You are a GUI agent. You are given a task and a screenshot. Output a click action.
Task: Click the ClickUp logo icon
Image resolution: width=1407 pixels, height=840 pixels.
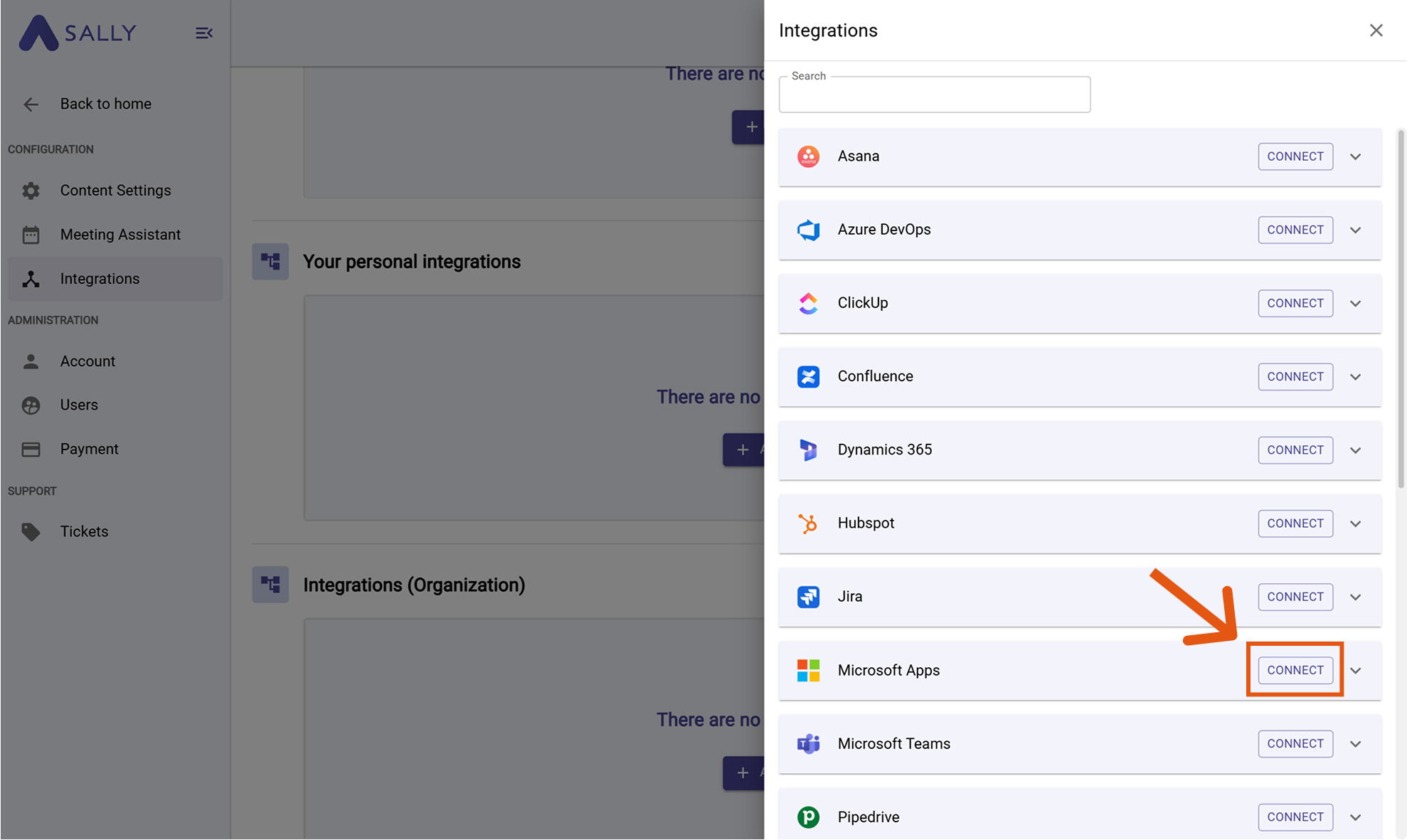coord(808,303)
